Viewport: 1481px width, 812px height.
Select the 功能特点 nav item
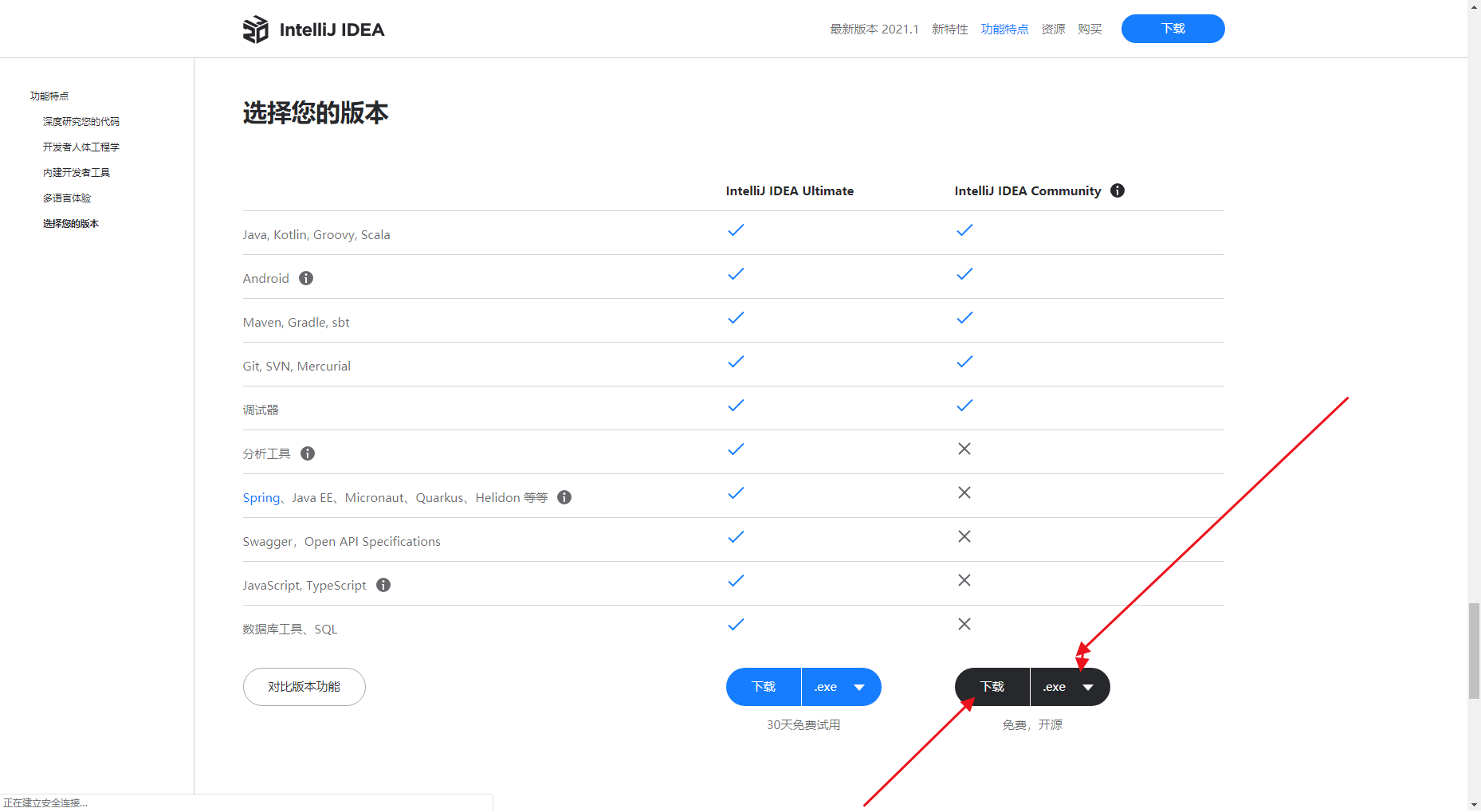coord(1004,29)
